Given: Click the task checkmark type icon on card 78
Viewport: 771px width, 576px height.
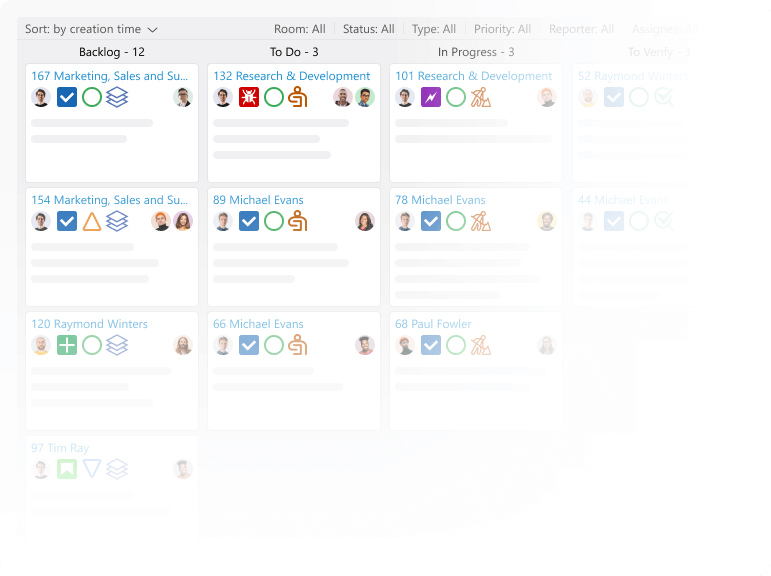Looking at the screenshot, I should coord(431,221).
